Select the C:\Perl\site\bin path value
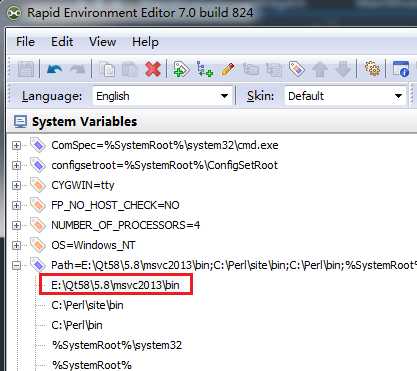417x371 pixels. pyautogui.click(x=87, y=305)
